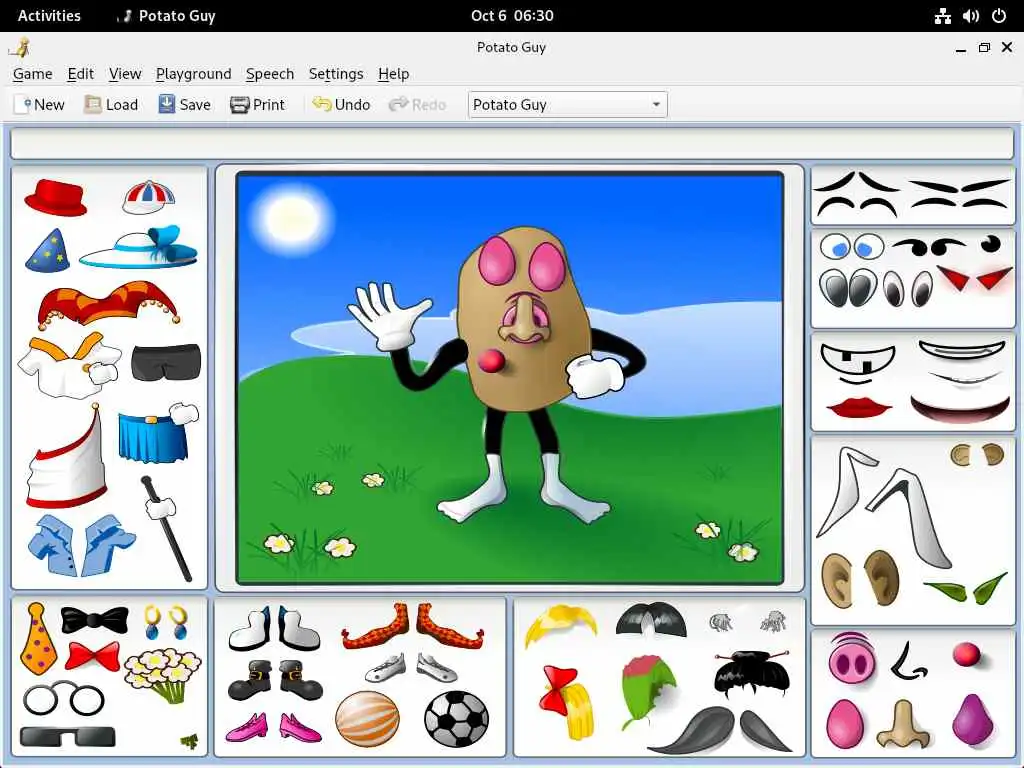Choose the blonde hair piece

click(x=560, y=625)
